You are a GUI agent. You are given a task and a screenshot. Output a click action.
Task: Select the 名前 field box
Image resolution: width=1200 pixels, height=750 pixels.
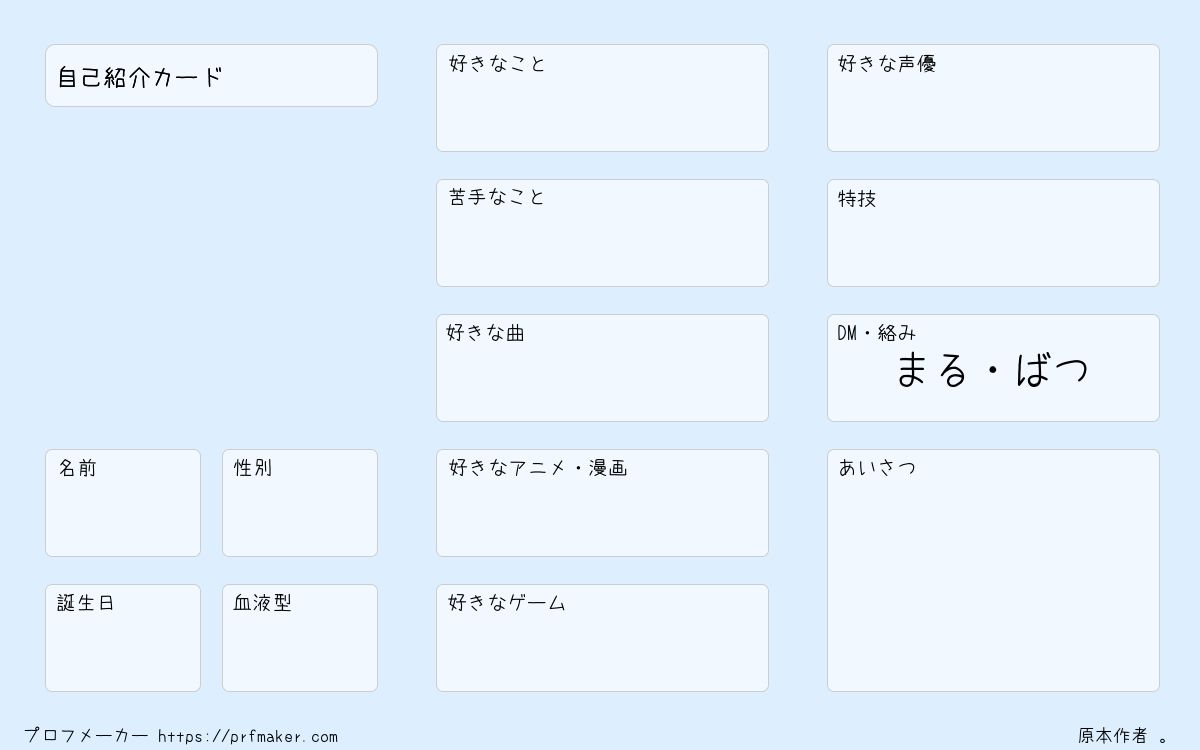click(x=123, y=503)
